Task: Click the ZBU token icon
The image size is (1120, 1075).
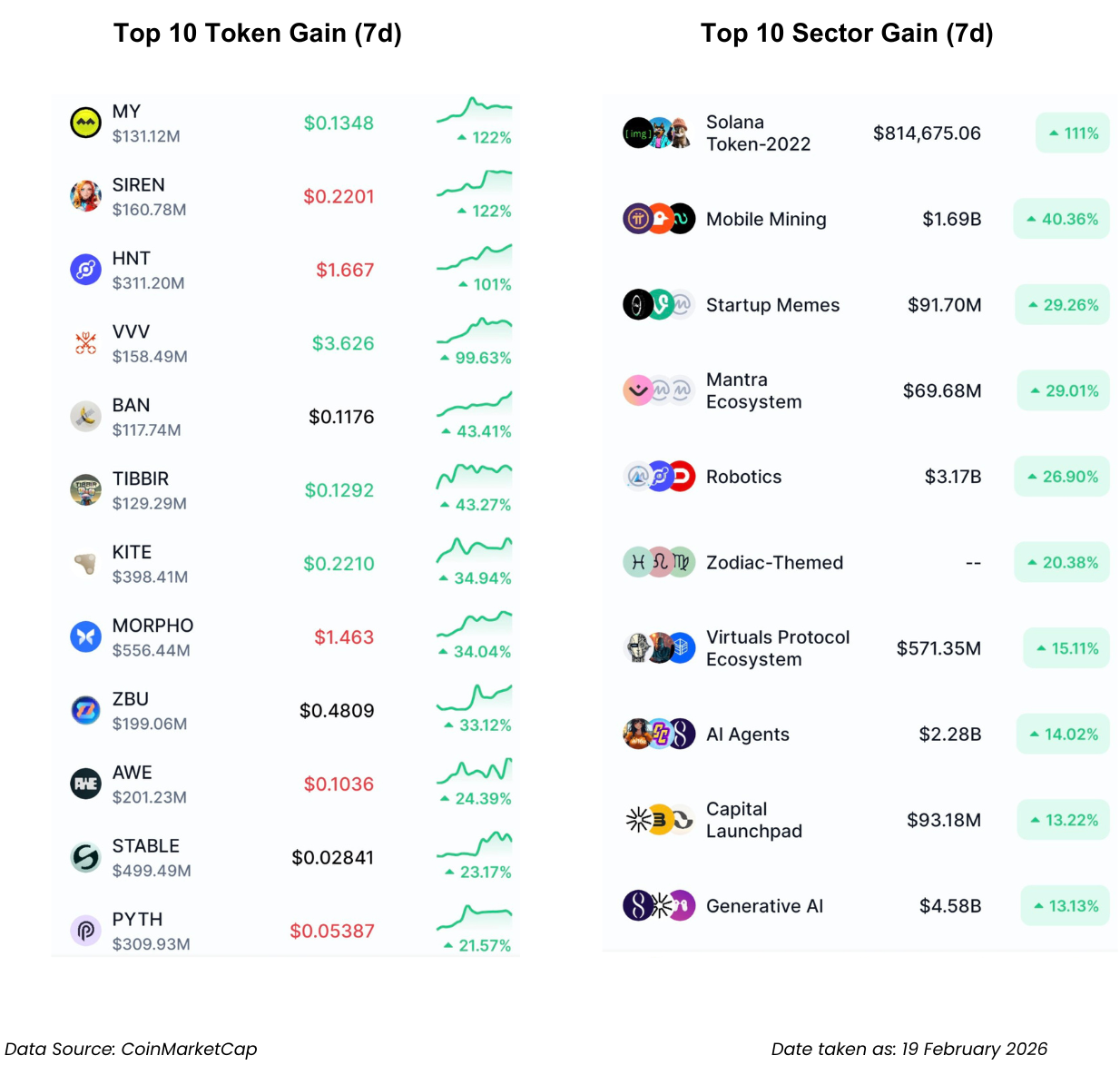Action: 86,711
